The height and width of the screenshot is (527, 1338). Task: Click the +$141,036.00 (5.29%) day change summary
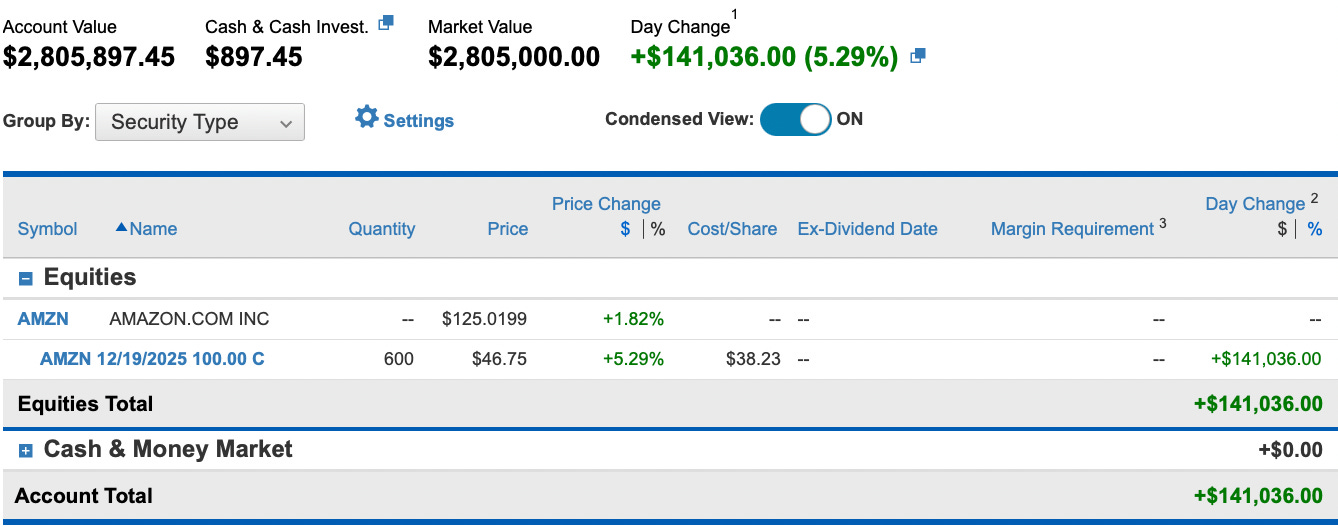tap(765, 57)
